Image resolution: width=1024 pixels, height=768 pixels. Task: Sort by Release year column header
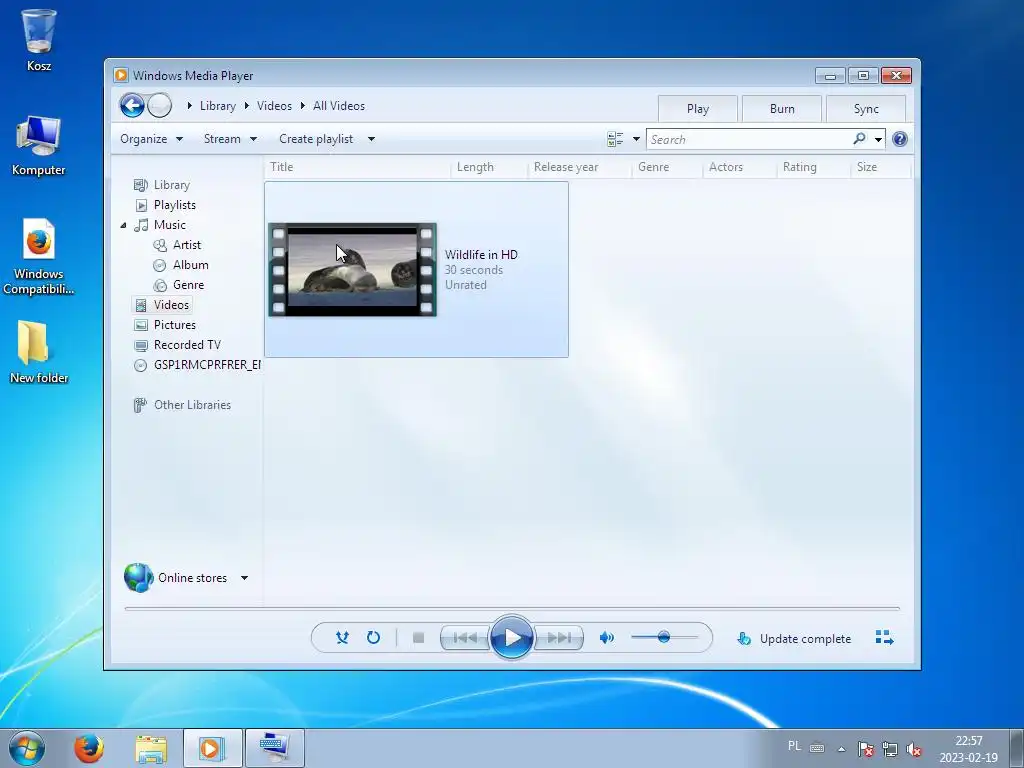pyautogui.click(x=580, y=167)
